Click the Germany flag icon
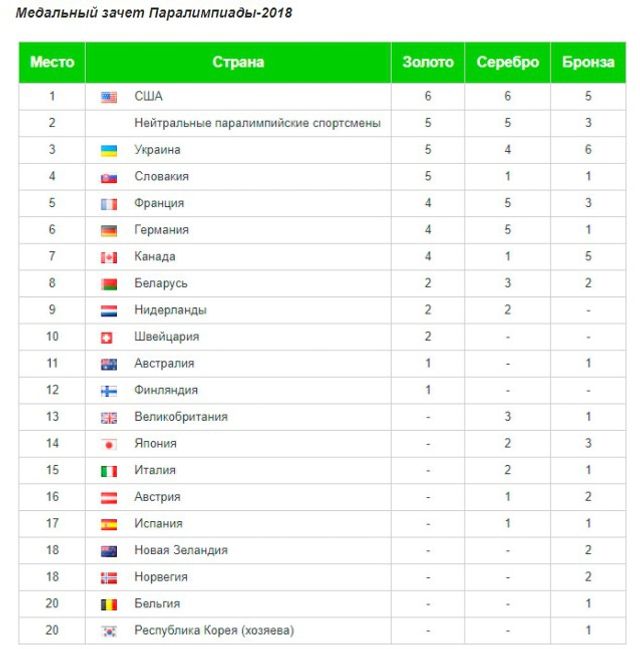The height and width of the screenshot is (649, 640). (x=109, y=230)
